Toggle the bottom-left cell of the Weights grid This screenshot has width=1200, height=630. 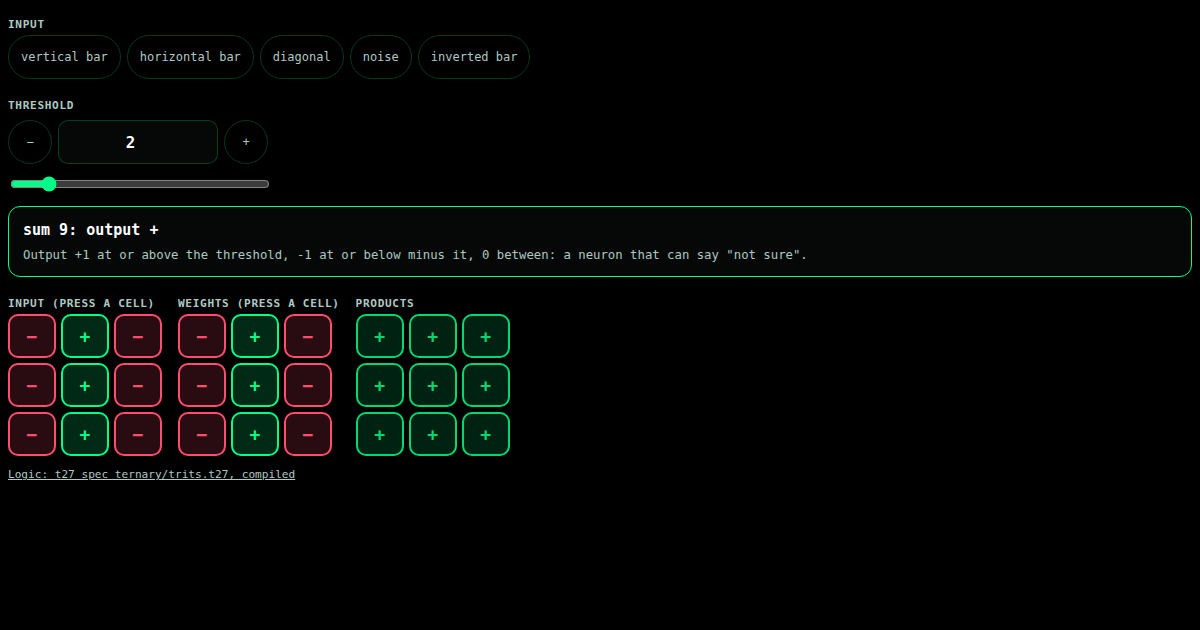202,434
